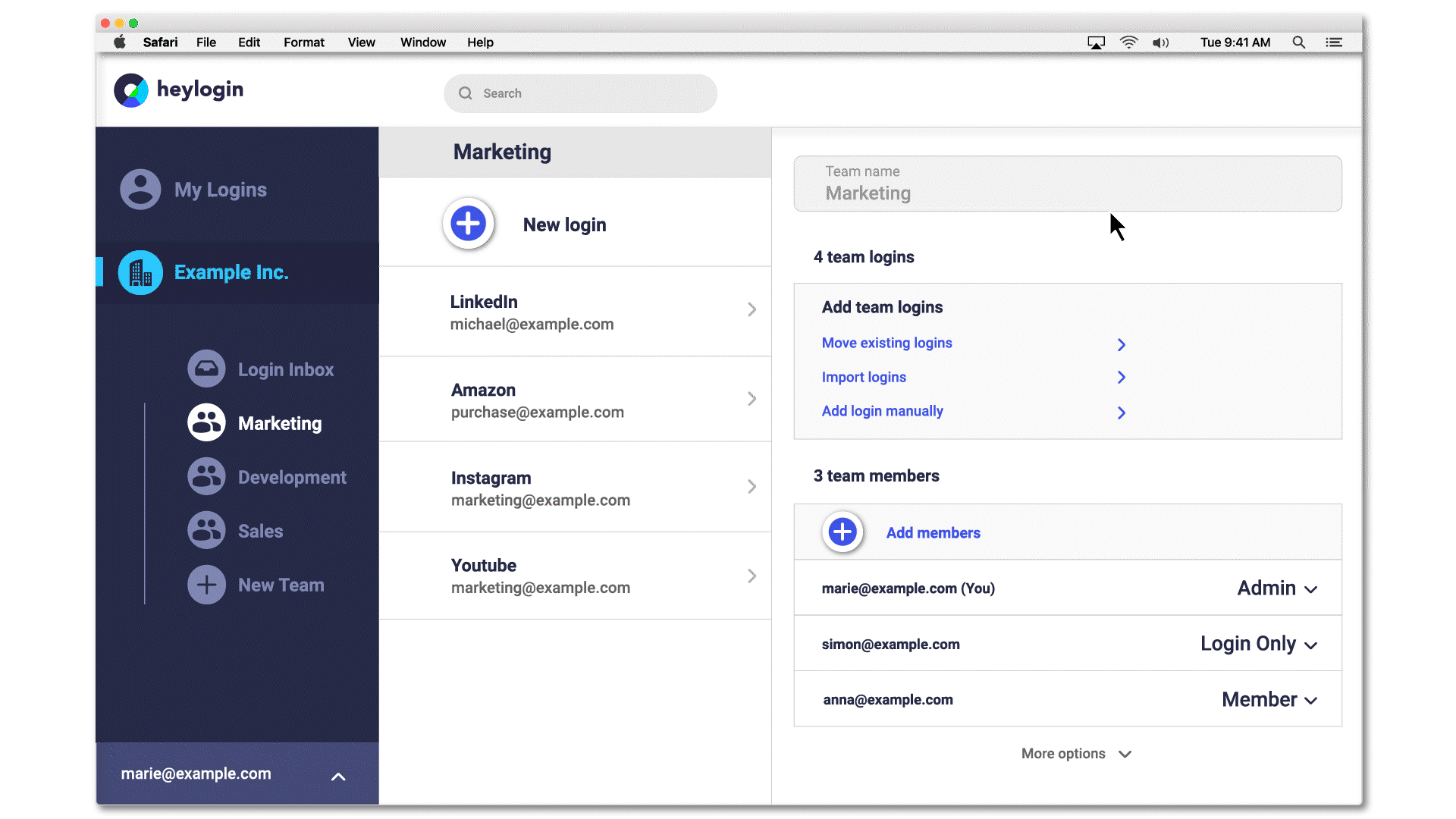Open the LinkedIn login chevron
1456x819 pixels.
tap(752, 309)
